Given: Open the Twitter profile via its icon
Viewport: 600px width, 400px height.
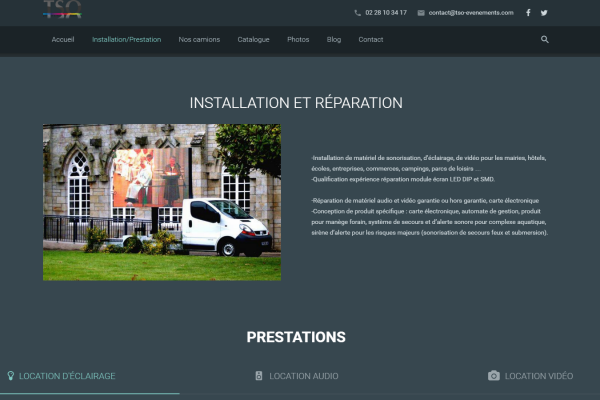Looking at the screenshot, I should point(544,13).
